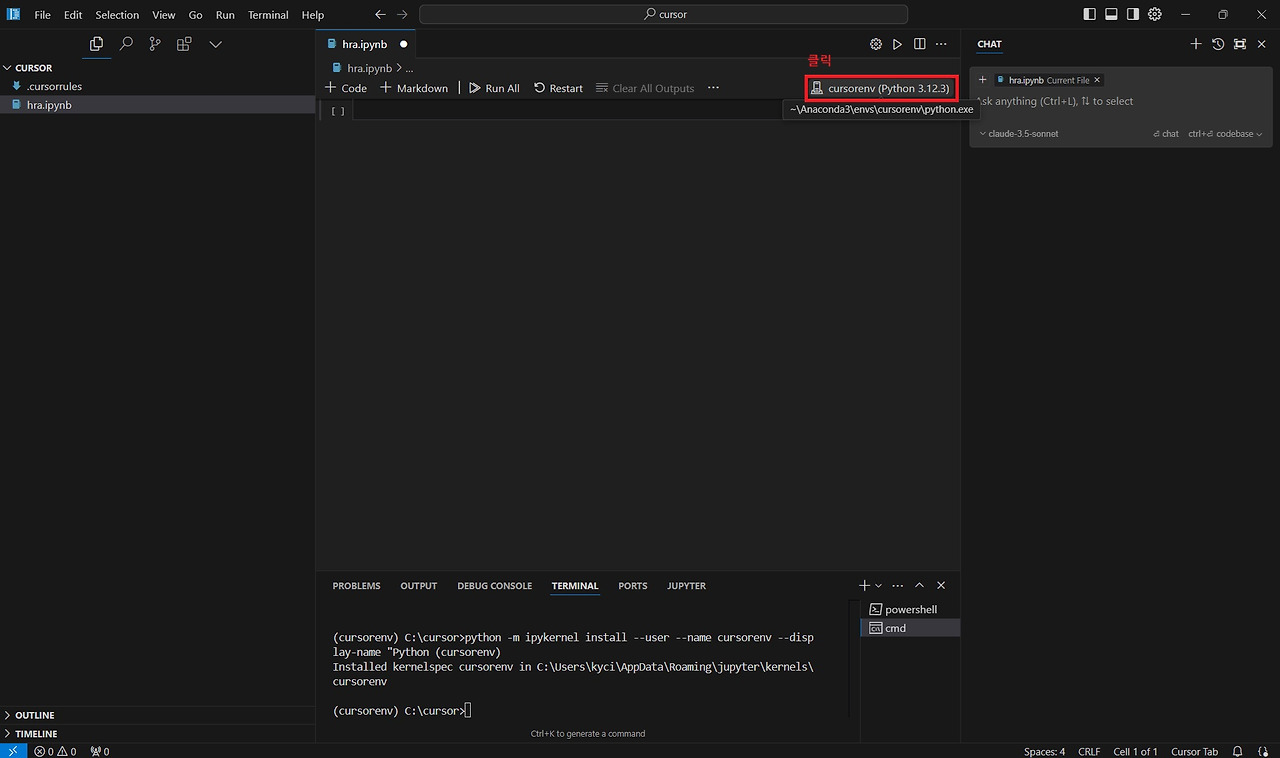Open editor more actions ellipsis
This screenshot has width=1280, height=758.
pos(941,44)
